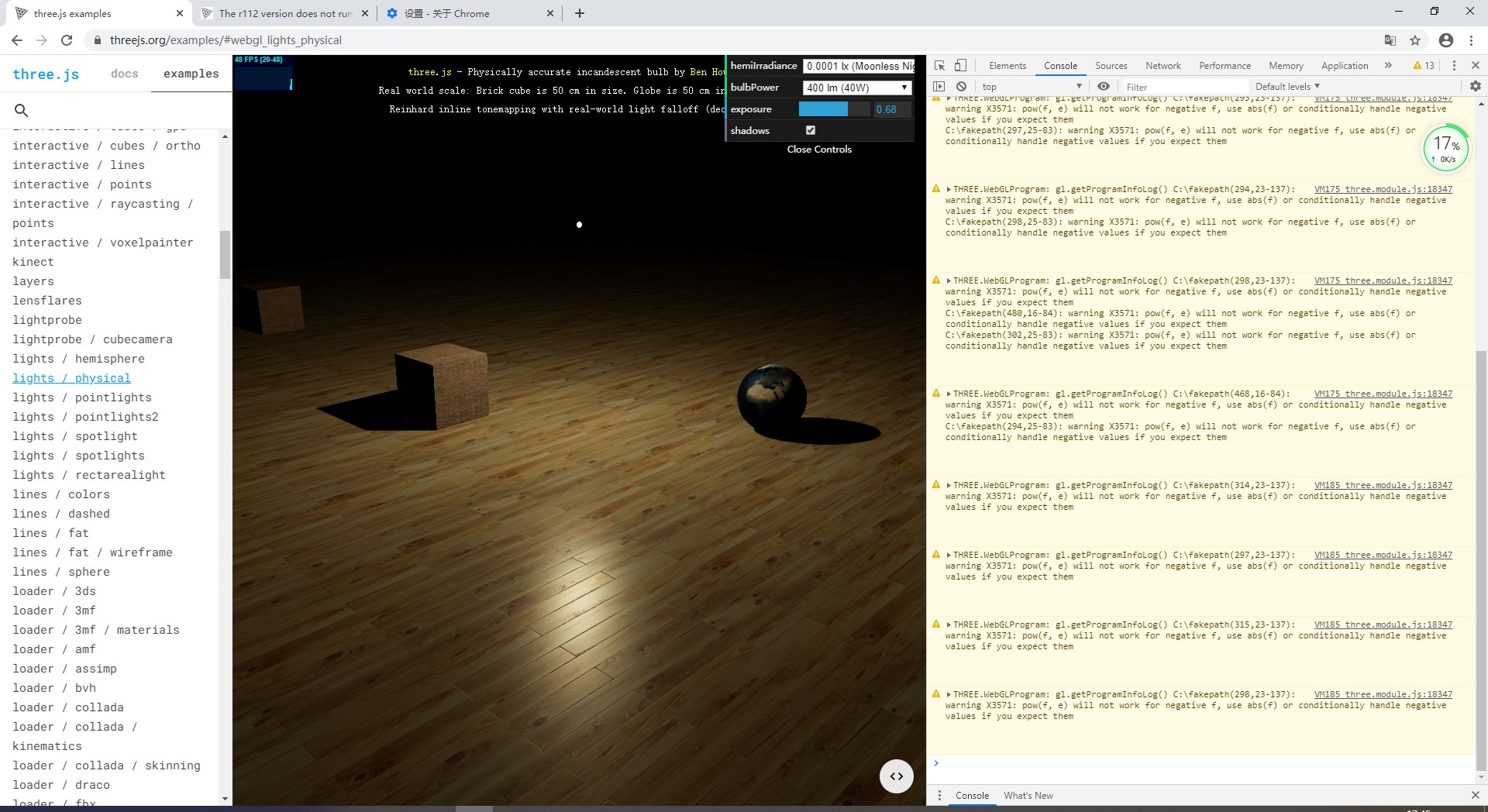Open the Default levels dropdown
The height and width of the screenshot is (812, 1488).
click(x=1287, y=87)
